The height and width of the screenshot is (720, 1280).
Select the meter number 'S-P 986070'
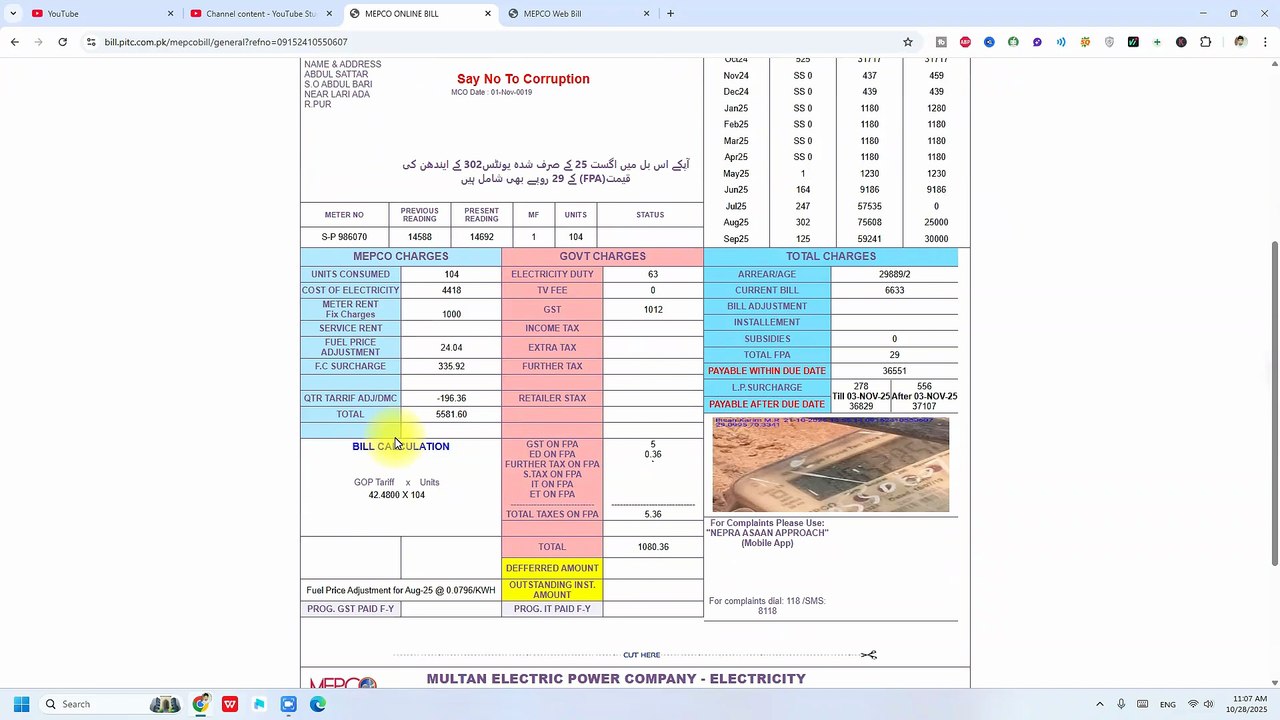(344, 237)
